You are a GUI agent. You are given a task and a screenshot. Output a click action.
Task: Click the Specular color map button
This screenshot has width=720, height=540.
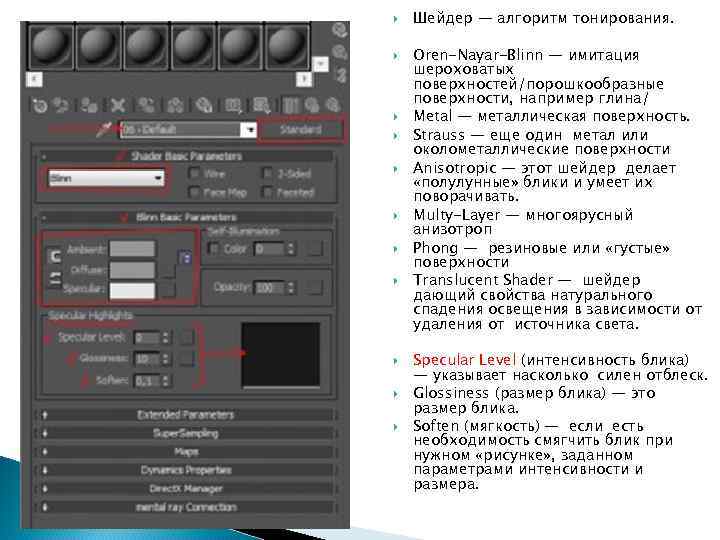click(x=168, y=290)
